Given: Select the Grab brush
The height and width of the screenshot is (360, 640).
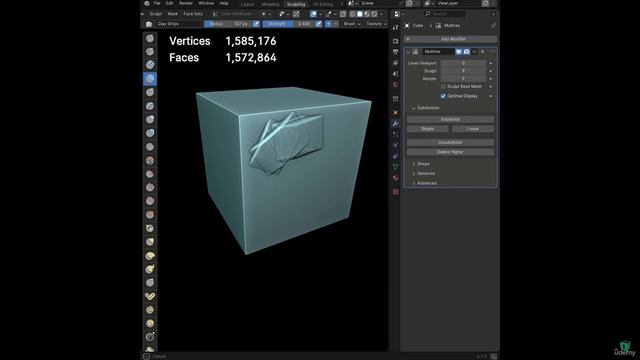Looking at the screenshot, I should click(150, 242).
